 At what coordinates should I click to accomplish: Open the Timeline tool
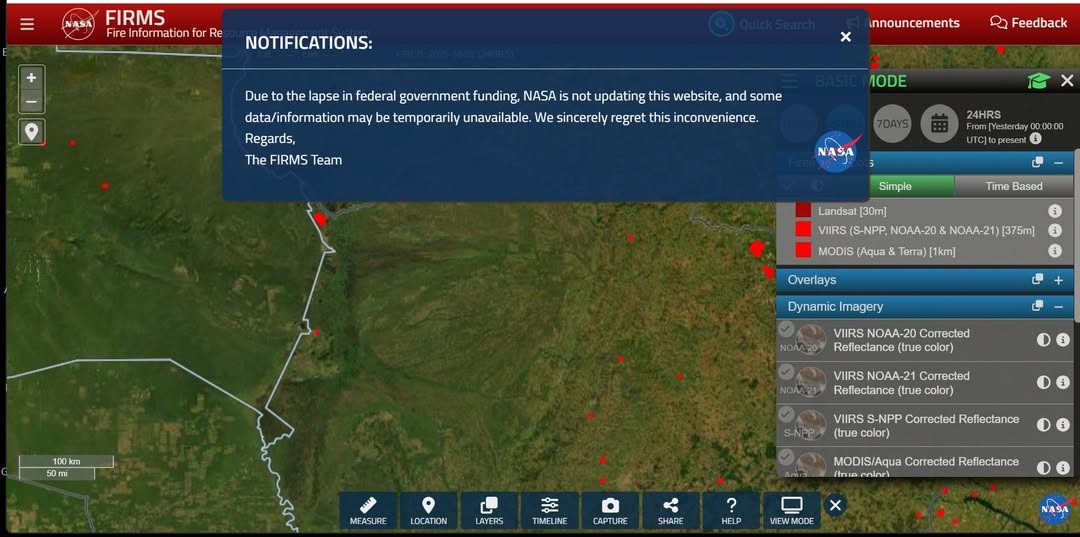coord(549,510)
